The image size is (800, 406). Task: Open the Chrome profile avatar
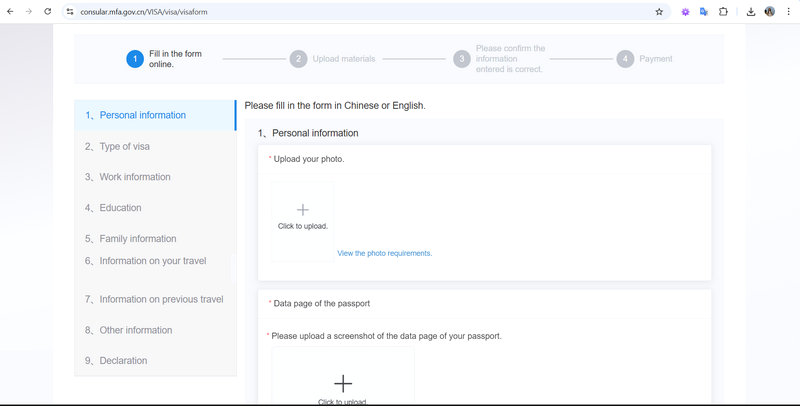pyautogui.click(x=769, y=11)
